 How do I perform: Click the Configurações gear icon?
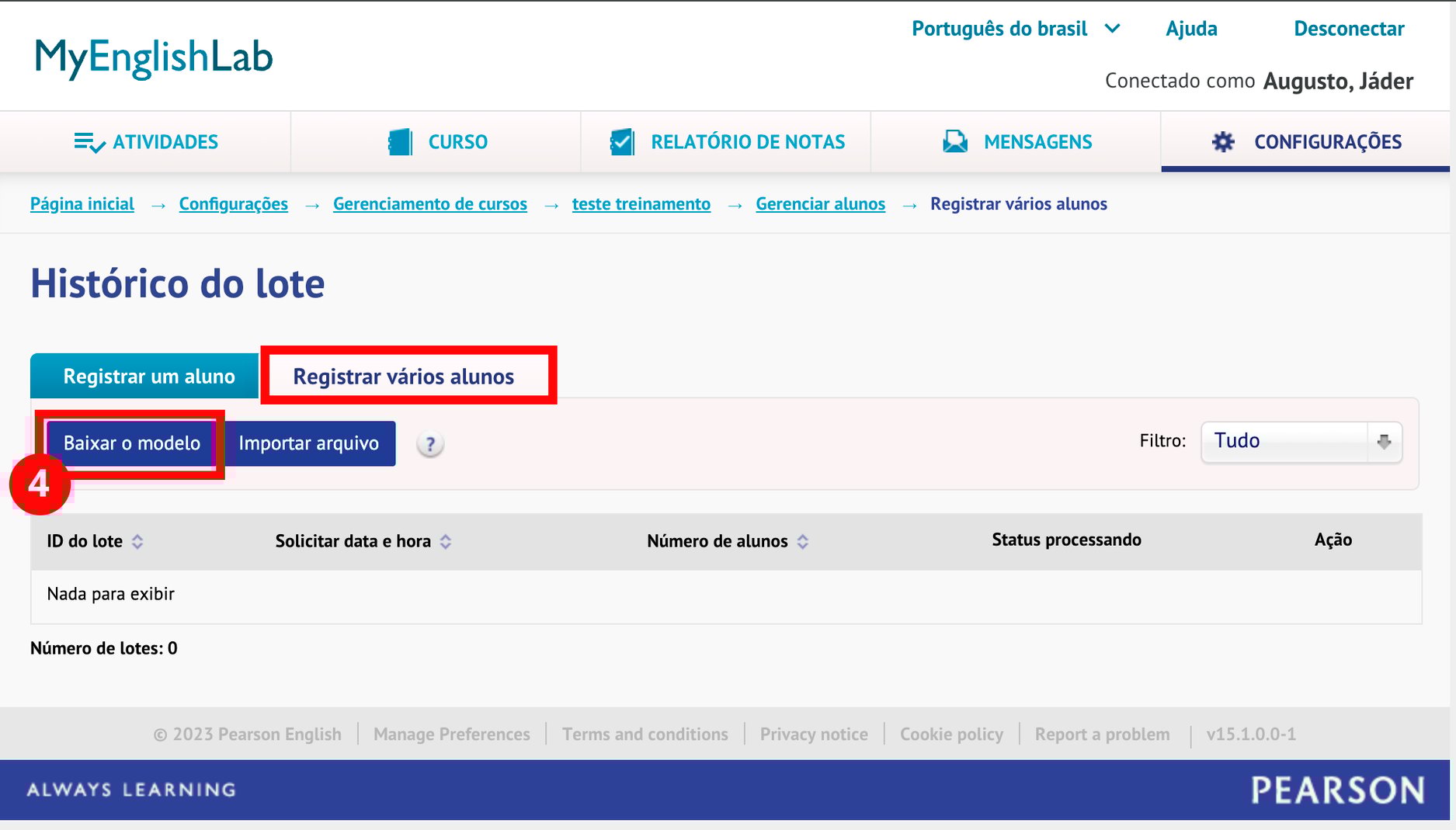point(1223,142)
